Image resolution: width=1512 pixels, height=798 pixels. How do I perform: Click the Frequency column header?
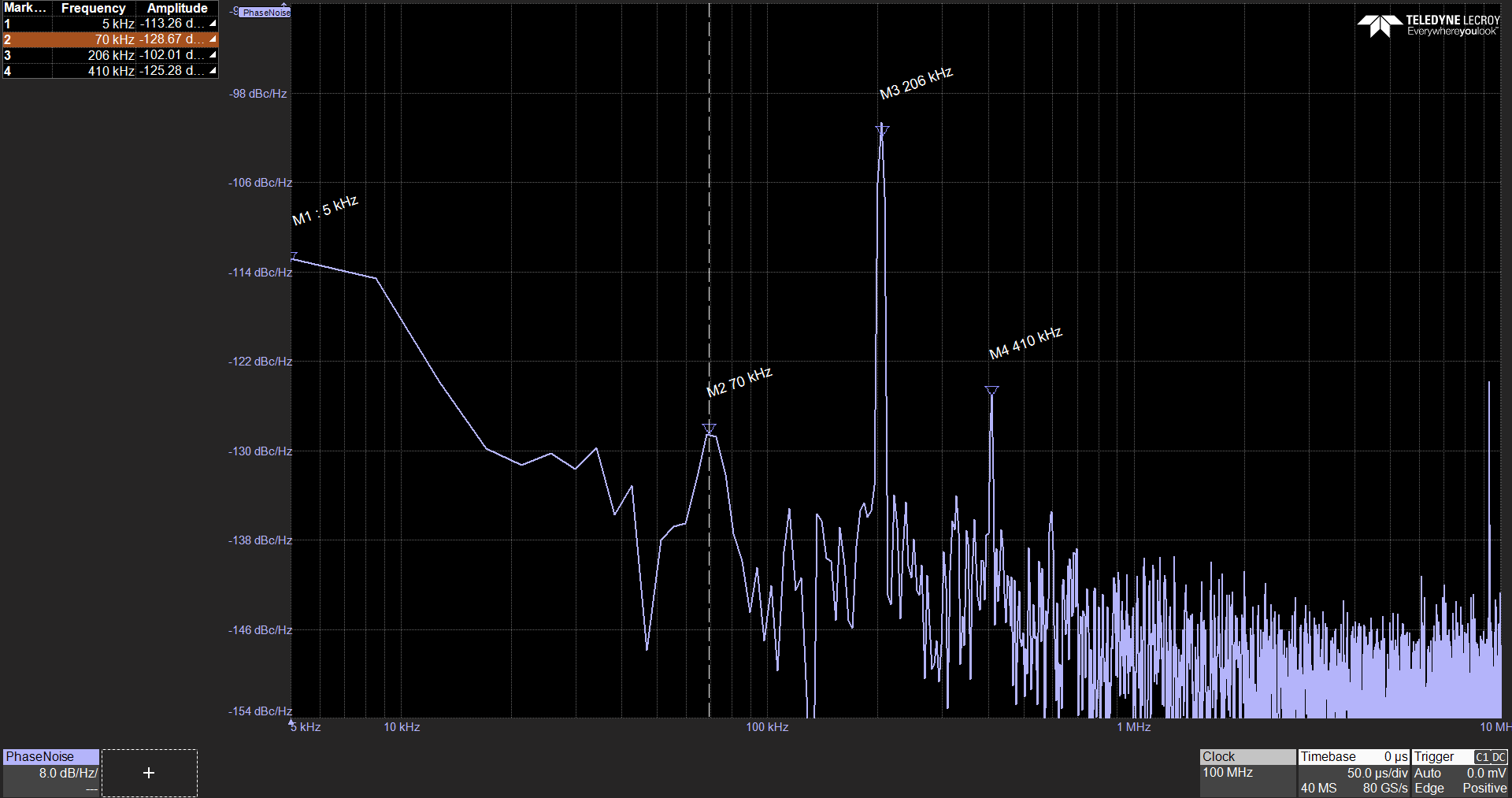93,8
